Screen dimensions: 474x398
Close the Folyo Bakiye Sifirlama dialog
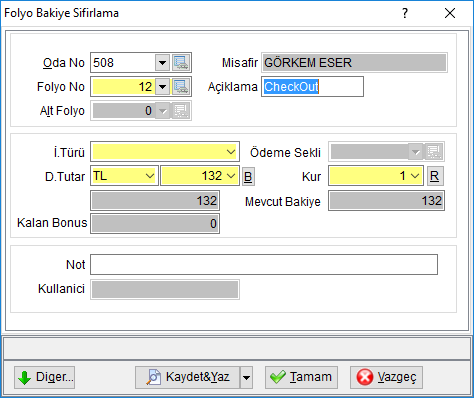[x=450, y=13]
